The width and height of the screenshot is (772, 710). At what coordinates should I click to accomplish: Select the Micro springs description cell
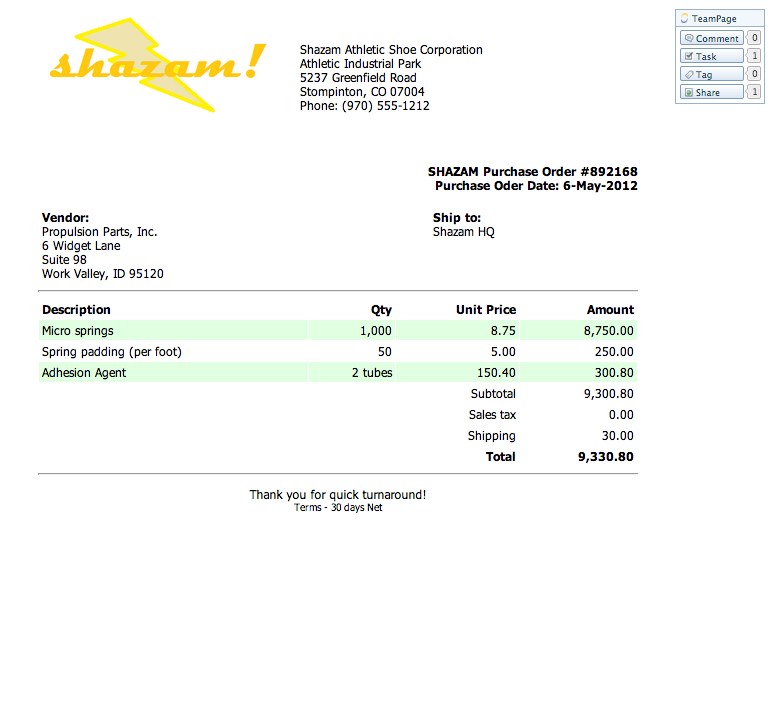click(78, 331)
